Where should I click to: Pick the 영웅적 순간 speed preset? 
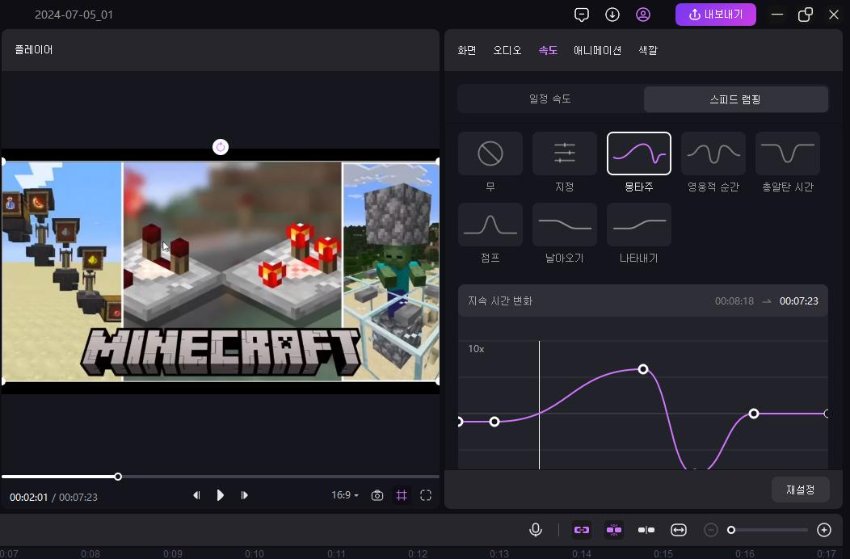pos(713,153)
